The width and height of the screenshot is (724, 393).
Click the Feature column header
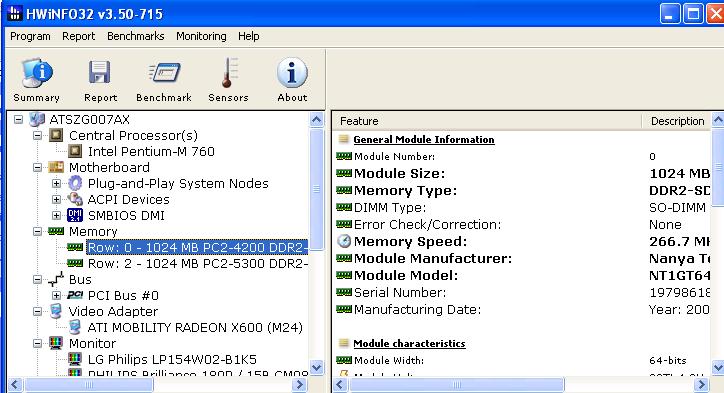[x=488, y=121]
